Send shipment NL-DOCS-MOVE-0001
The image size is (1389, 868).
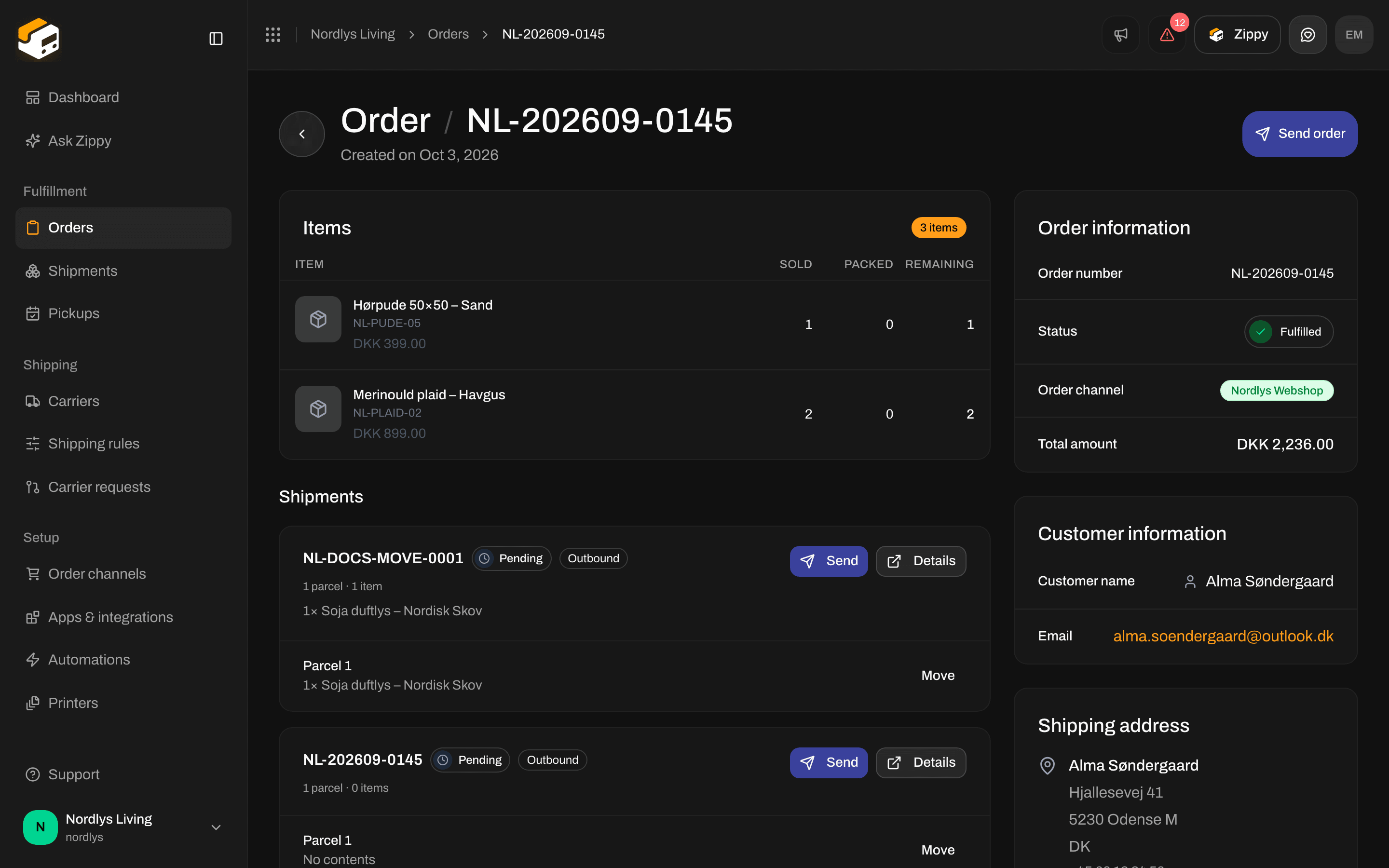828,561
